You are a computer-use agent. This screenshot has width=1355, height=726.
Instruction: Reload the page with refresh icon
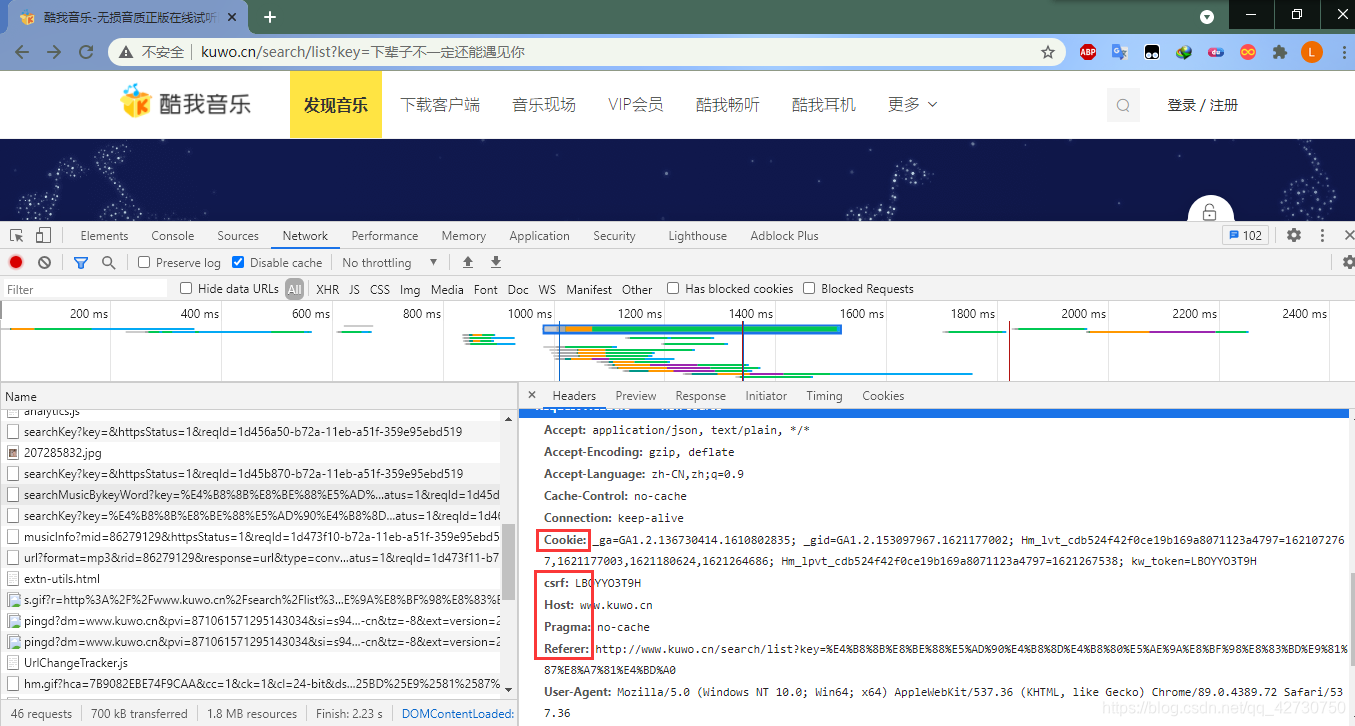coord(86,52)
